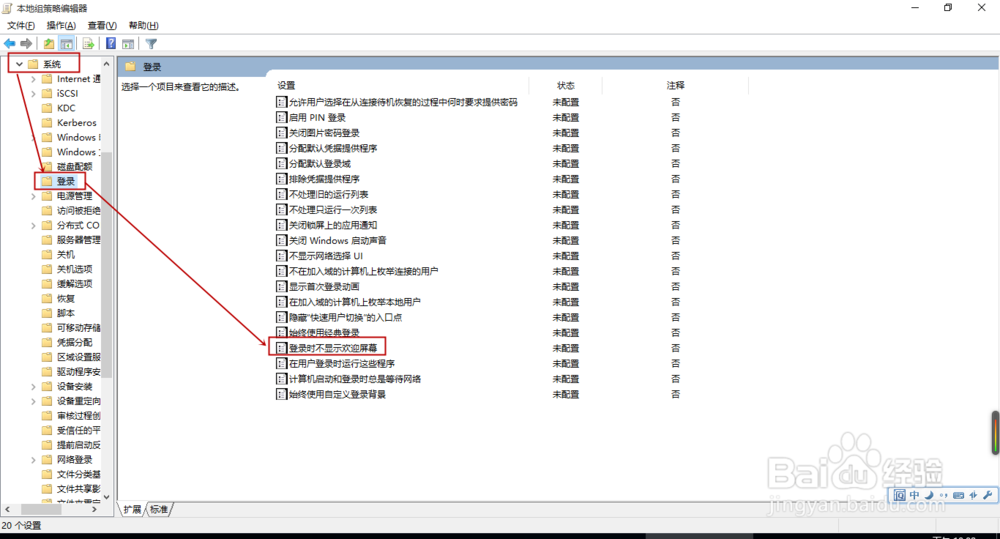The height and width of the screenshot is (539, 1000).
Task: Expand the 设备重定向 tree node
Action: [33, 401]
